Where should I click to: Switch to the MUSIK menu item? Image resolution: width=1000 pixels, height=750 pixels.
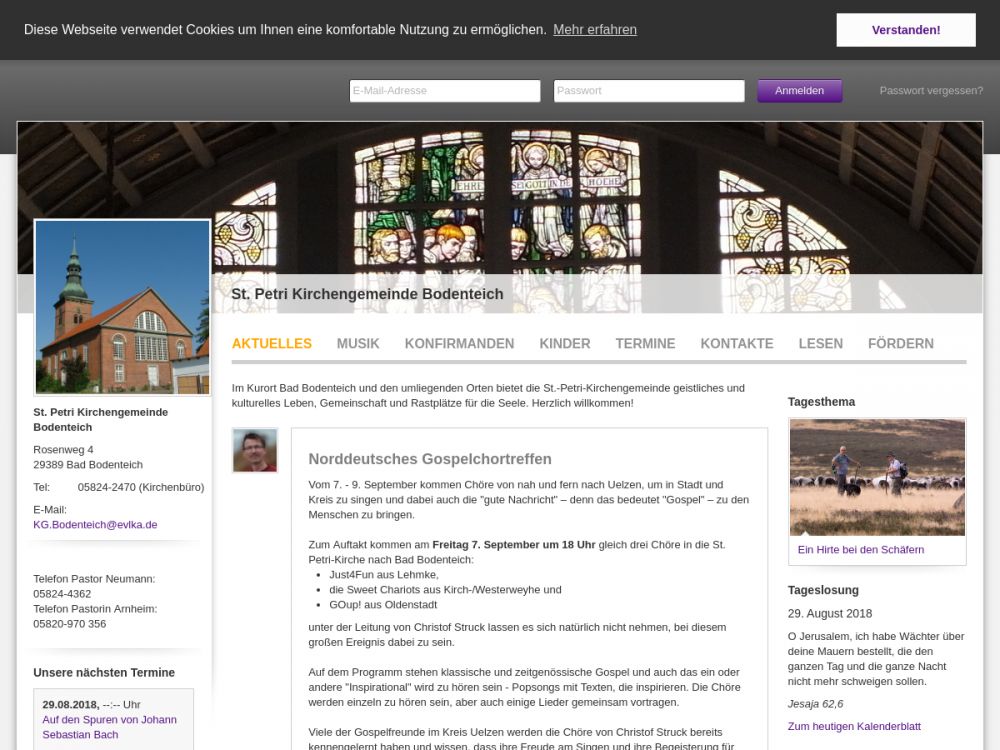[358, 344]
